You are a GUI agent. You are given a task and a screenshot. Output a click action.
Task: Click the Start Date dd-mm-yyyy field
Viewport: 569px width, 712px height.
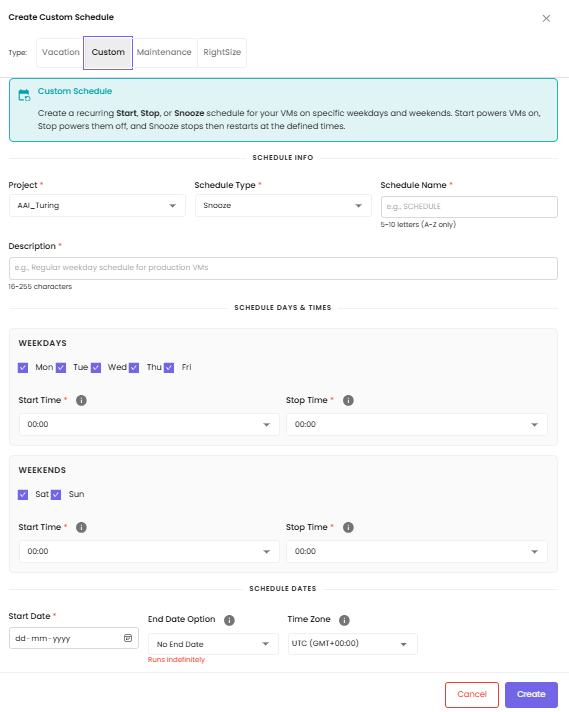[74, 638]
